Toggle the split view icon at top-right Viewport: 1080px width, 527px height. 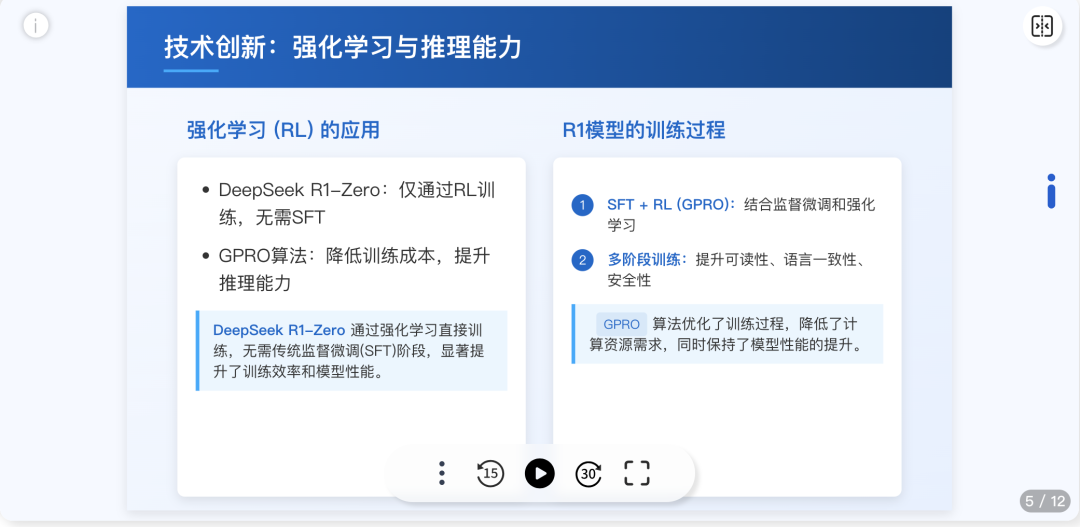pos(1042,26)
